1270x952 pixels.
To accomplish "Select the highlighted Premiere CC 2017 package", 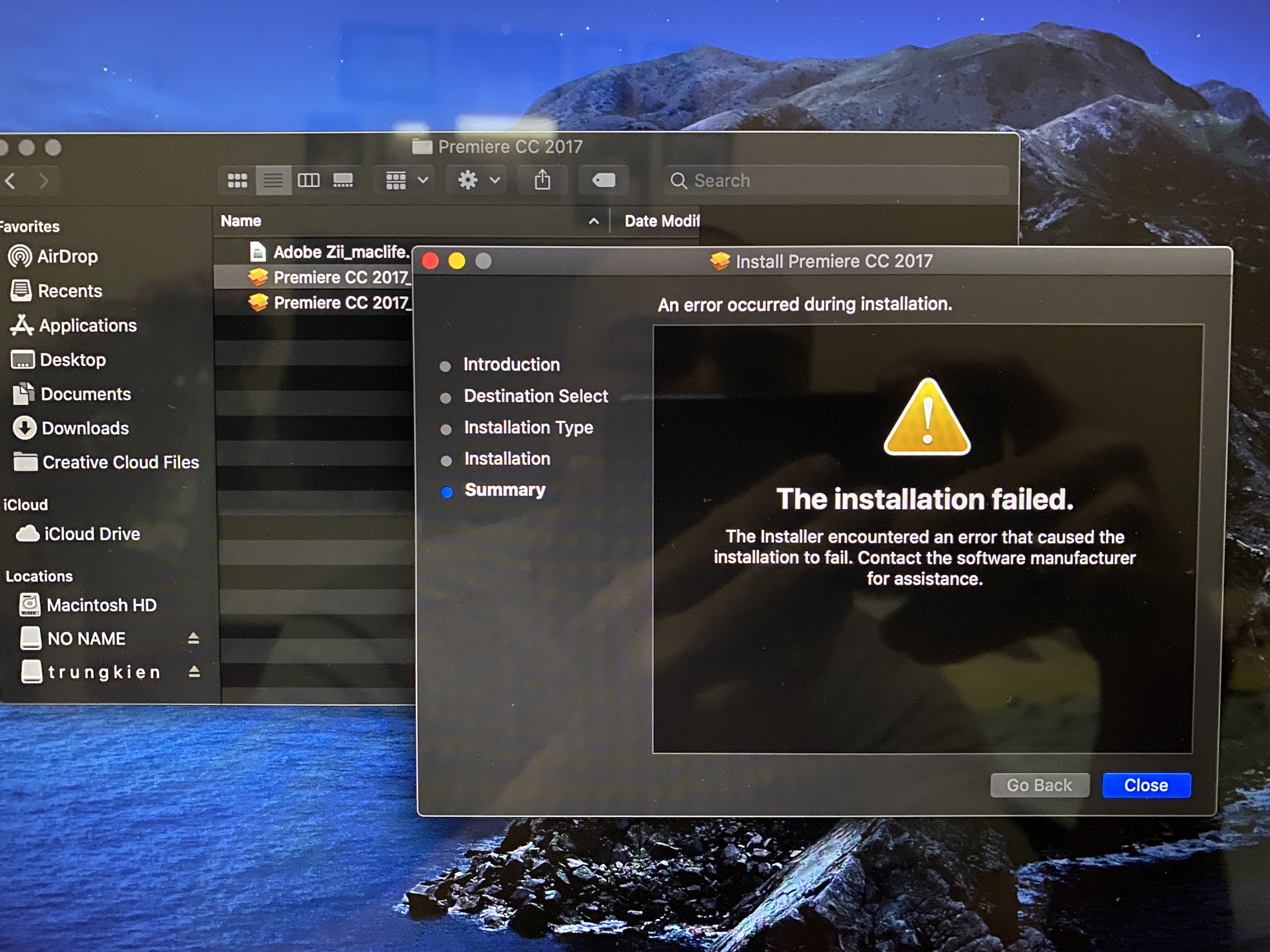I will click(330, 277).
